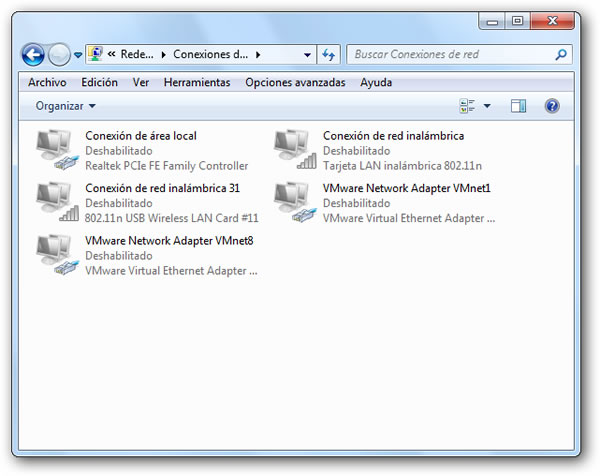
Task: Open the recent pages dropdown arrow
Action: point(78,55)
